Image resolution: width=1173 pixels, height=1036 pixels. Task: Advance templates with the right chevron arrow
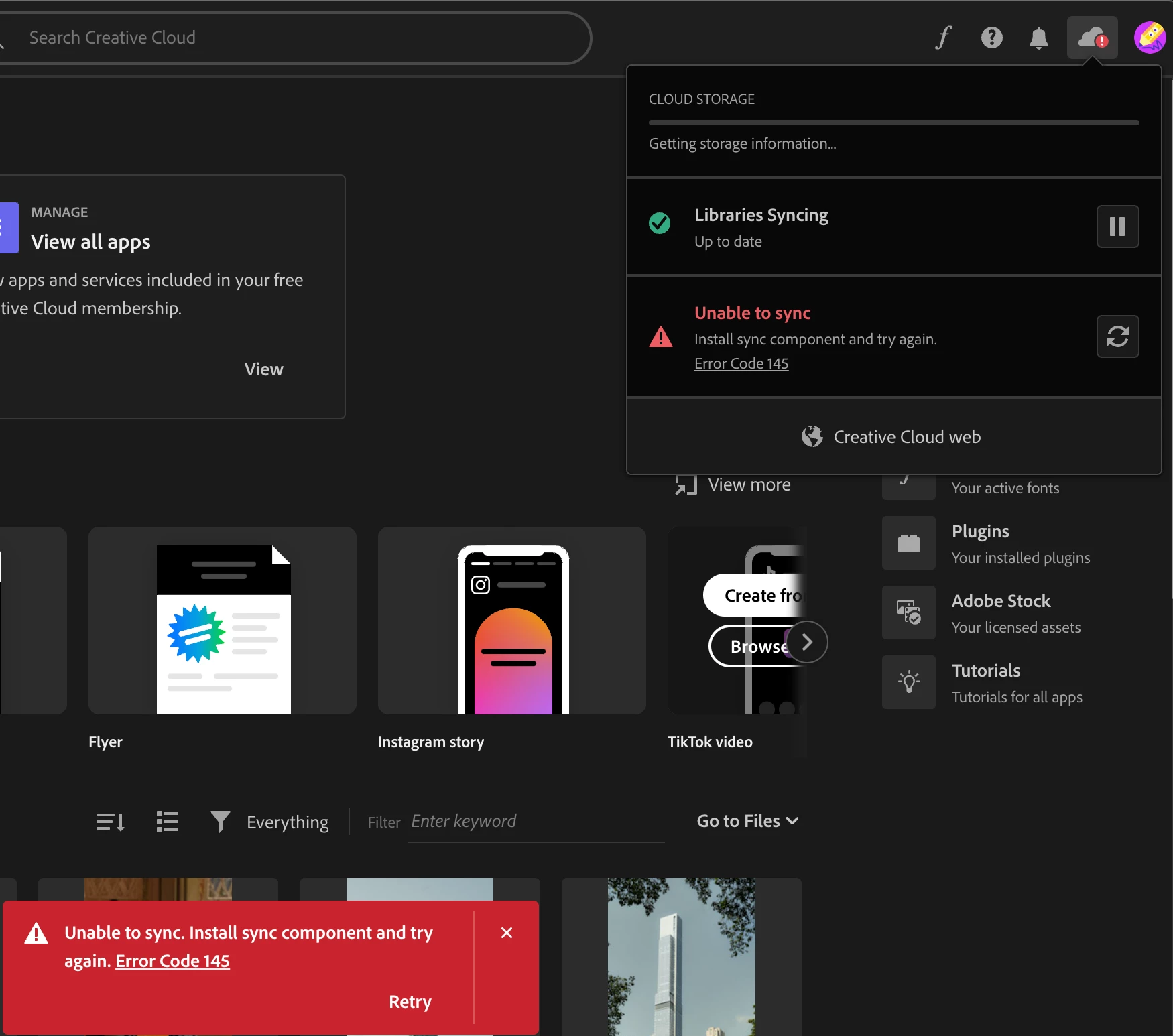pyautogui.click(x=807, y=642)
